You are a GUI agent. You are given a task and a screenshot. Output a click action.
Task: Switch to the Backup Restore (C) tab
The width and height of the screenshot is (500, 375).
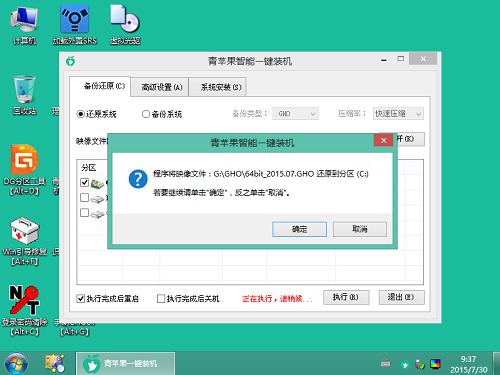(x=100, y=86)
